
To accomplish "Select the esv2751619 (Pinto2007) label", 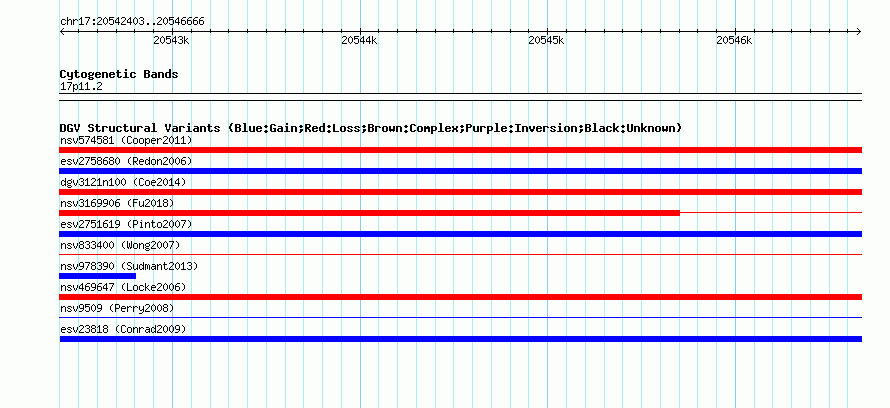I will click(x=126, y=224).
